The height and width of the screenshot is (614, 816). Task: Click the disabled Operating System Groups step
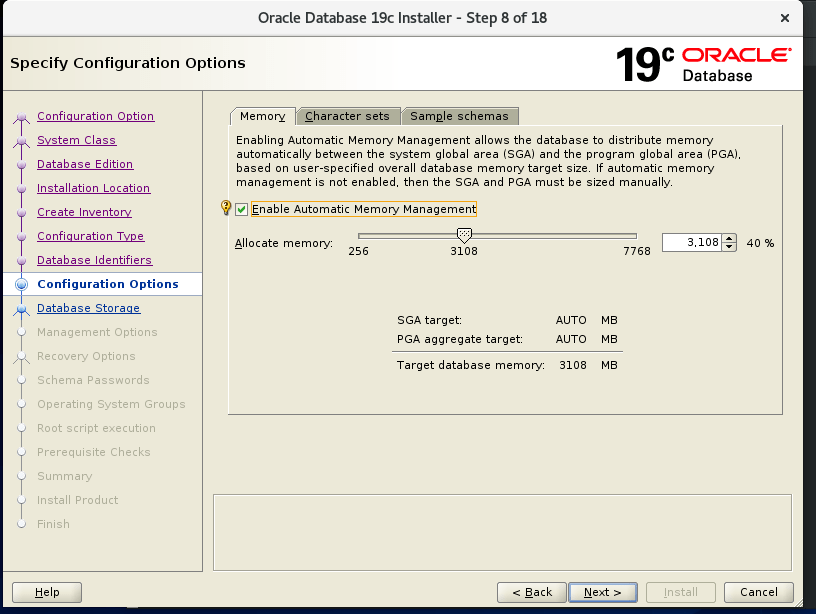point(111,404)
